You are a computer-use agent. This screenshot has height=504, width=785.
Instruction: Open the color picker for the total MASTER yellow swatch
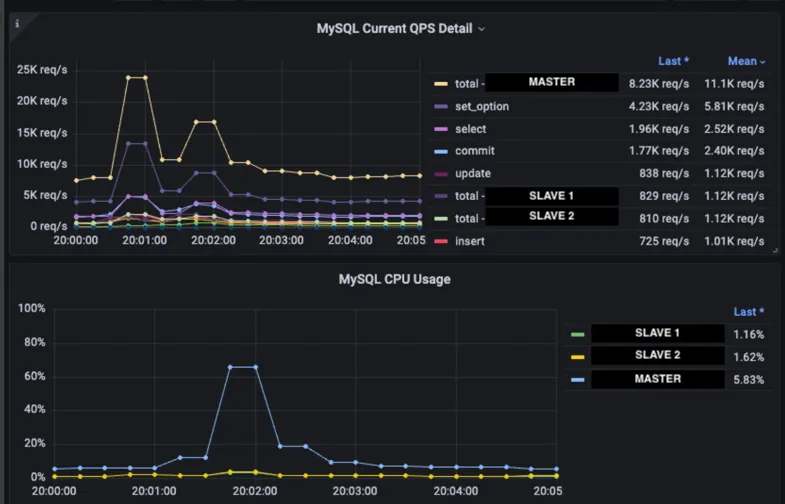[441, 84]
